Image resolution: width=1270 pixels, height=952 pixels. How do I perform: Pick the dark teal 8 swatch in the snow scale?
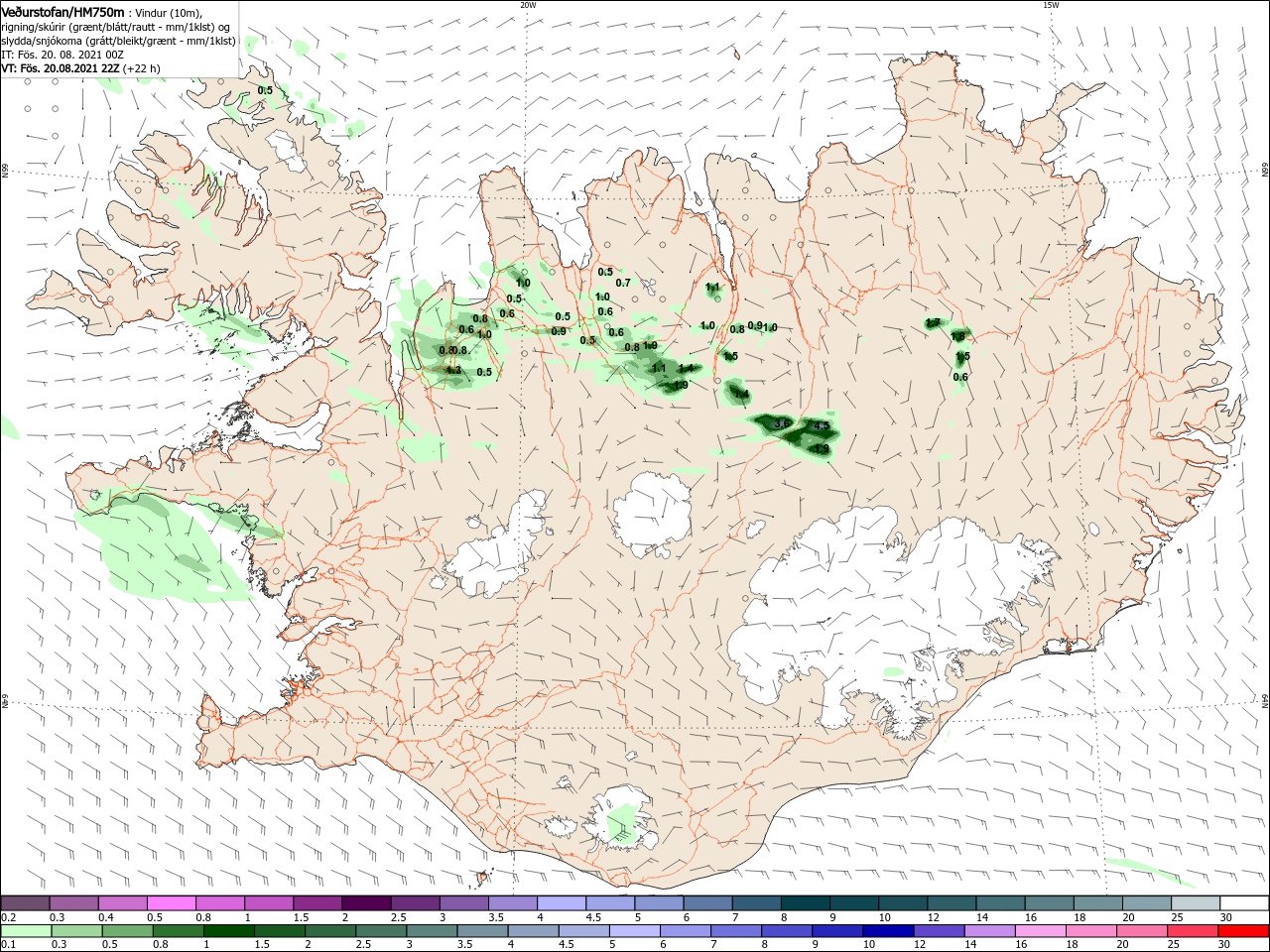coord(806,903)
